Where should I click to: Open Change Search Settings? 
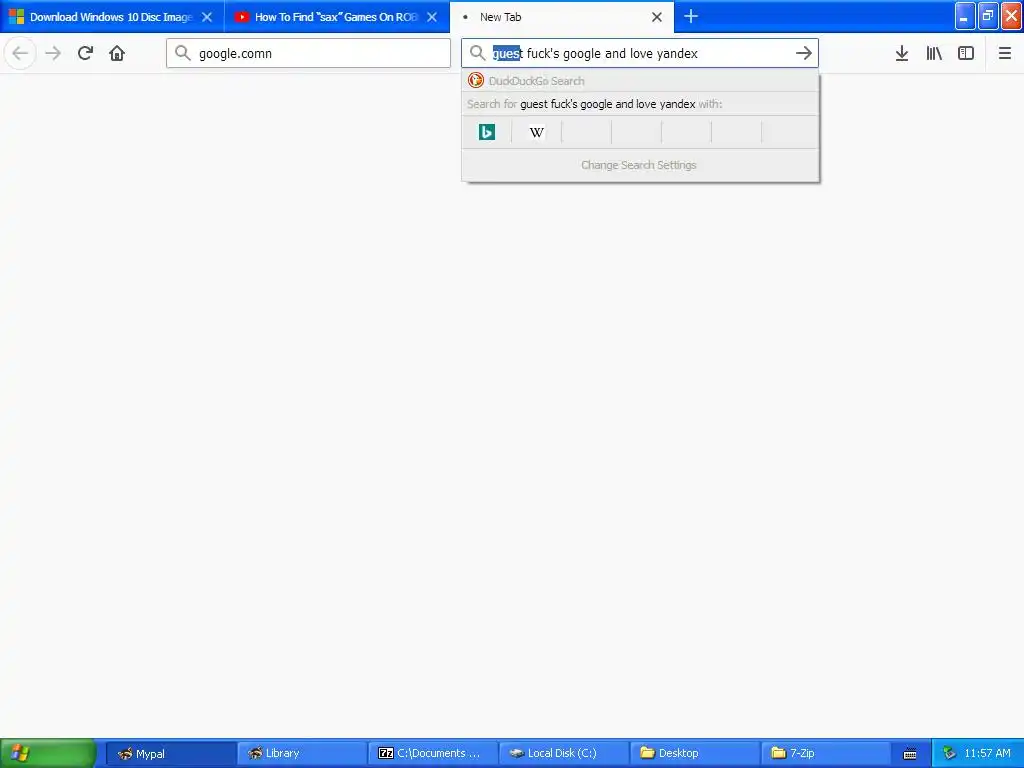pyautogui.click(x=639, y=165)
